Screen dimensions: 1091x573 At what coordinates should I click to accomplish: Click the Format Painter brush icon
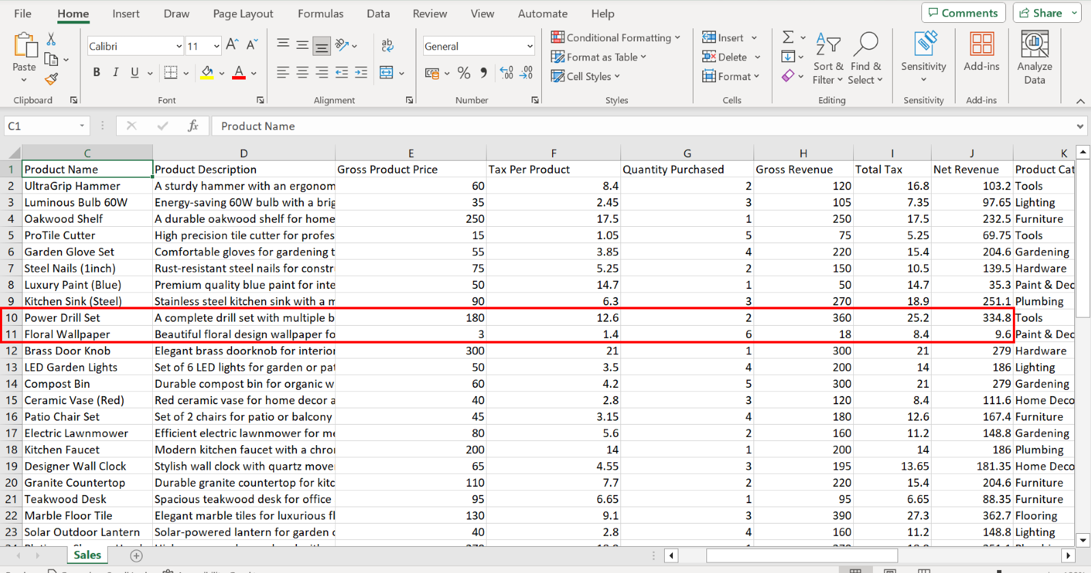click(x=51, y=78)
